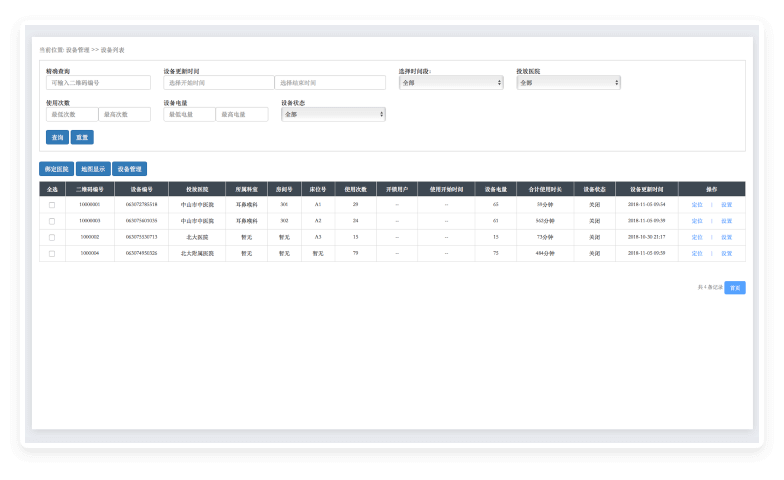
Task: Open 设置 link for device 1000004
Action: coord(726,254)
